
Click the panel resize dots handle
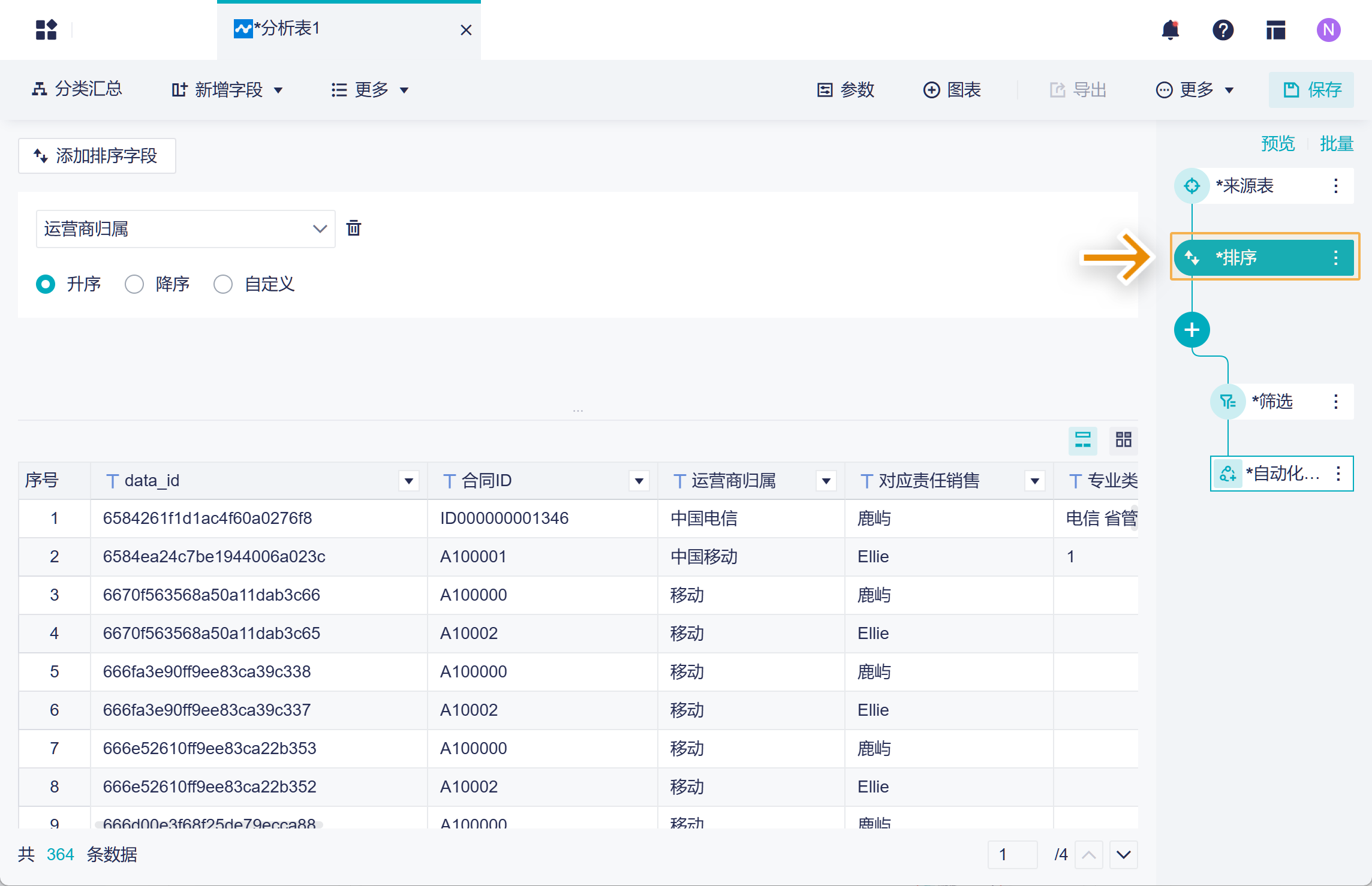[x=578, y=411]
